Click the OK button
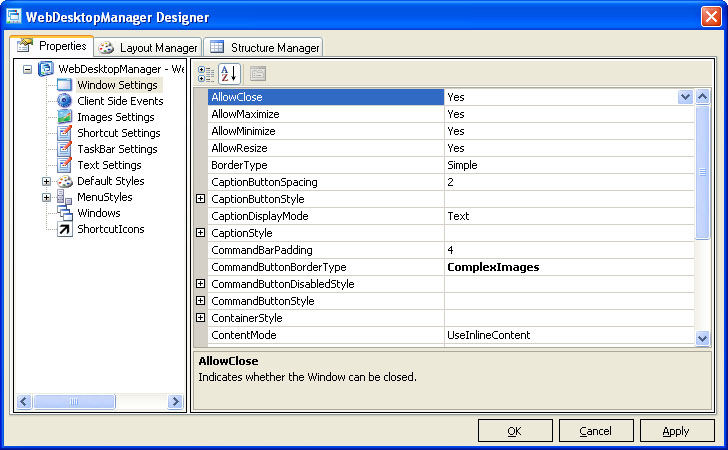The width and height of the screenshot is (728, 450). tap(515, 431)
